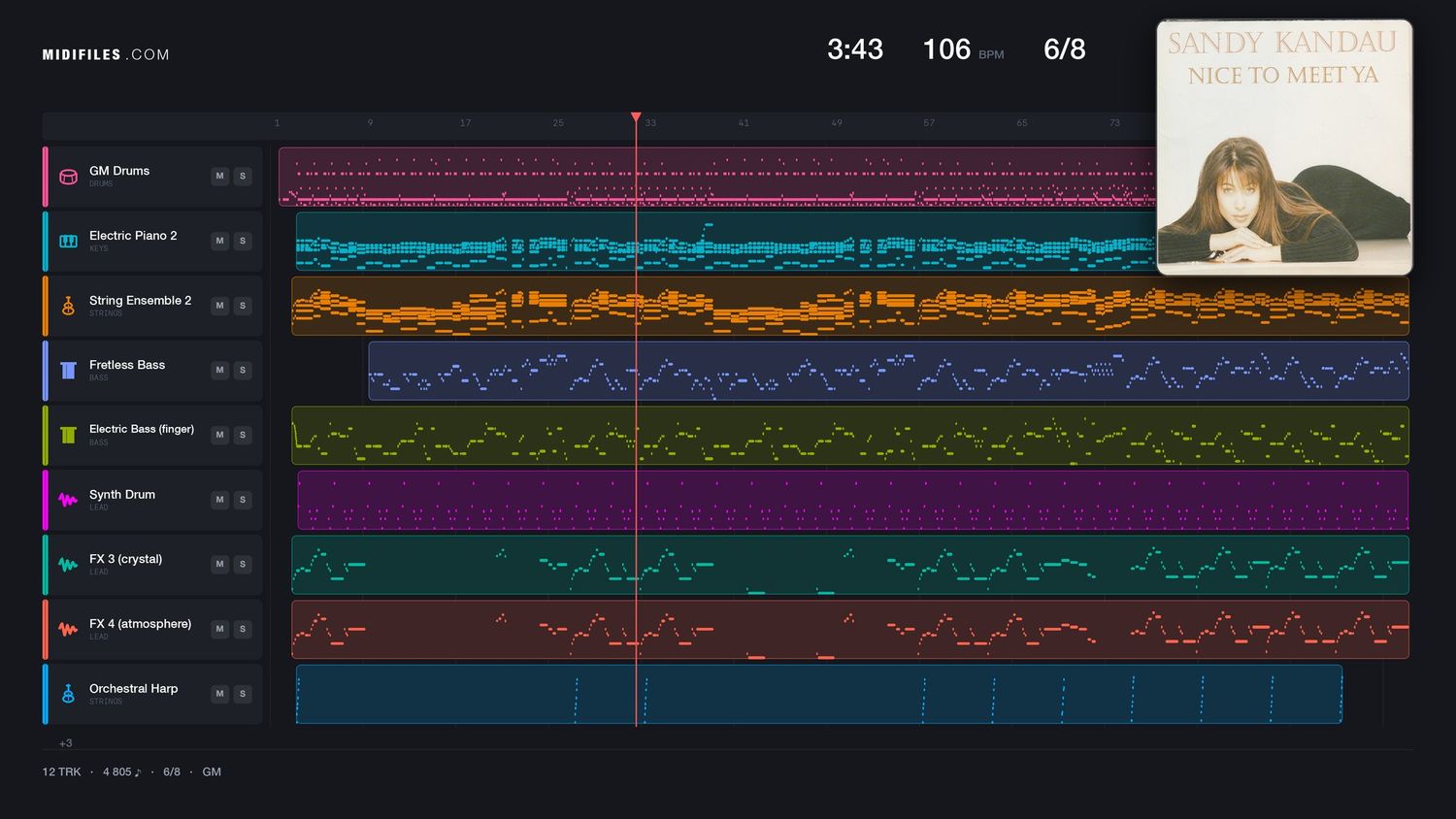Click the small 6/8 in the status line
The width and height of the screenshot is (1456, 819).
pos(172,772)
